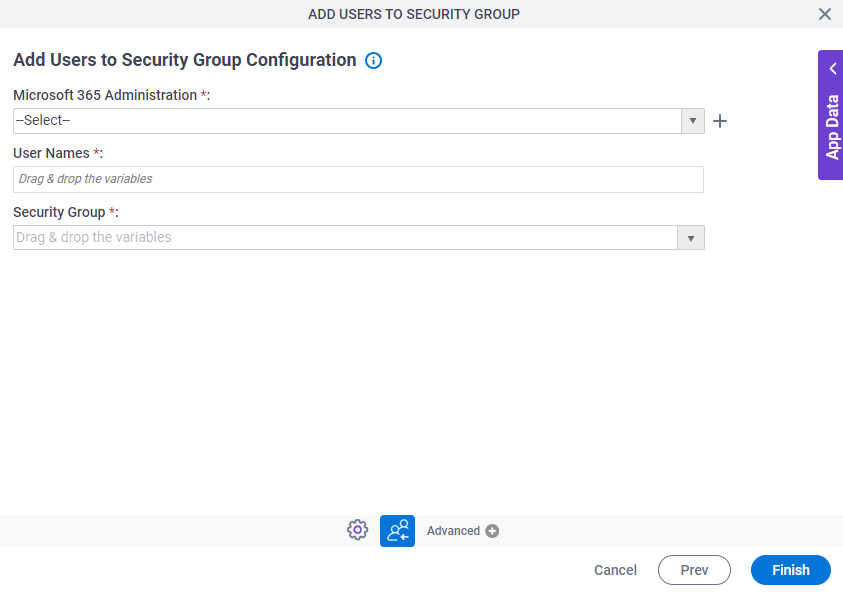
Task: Select the blue Add Users to Security Group activity icon
Action: tap(397, 530)
